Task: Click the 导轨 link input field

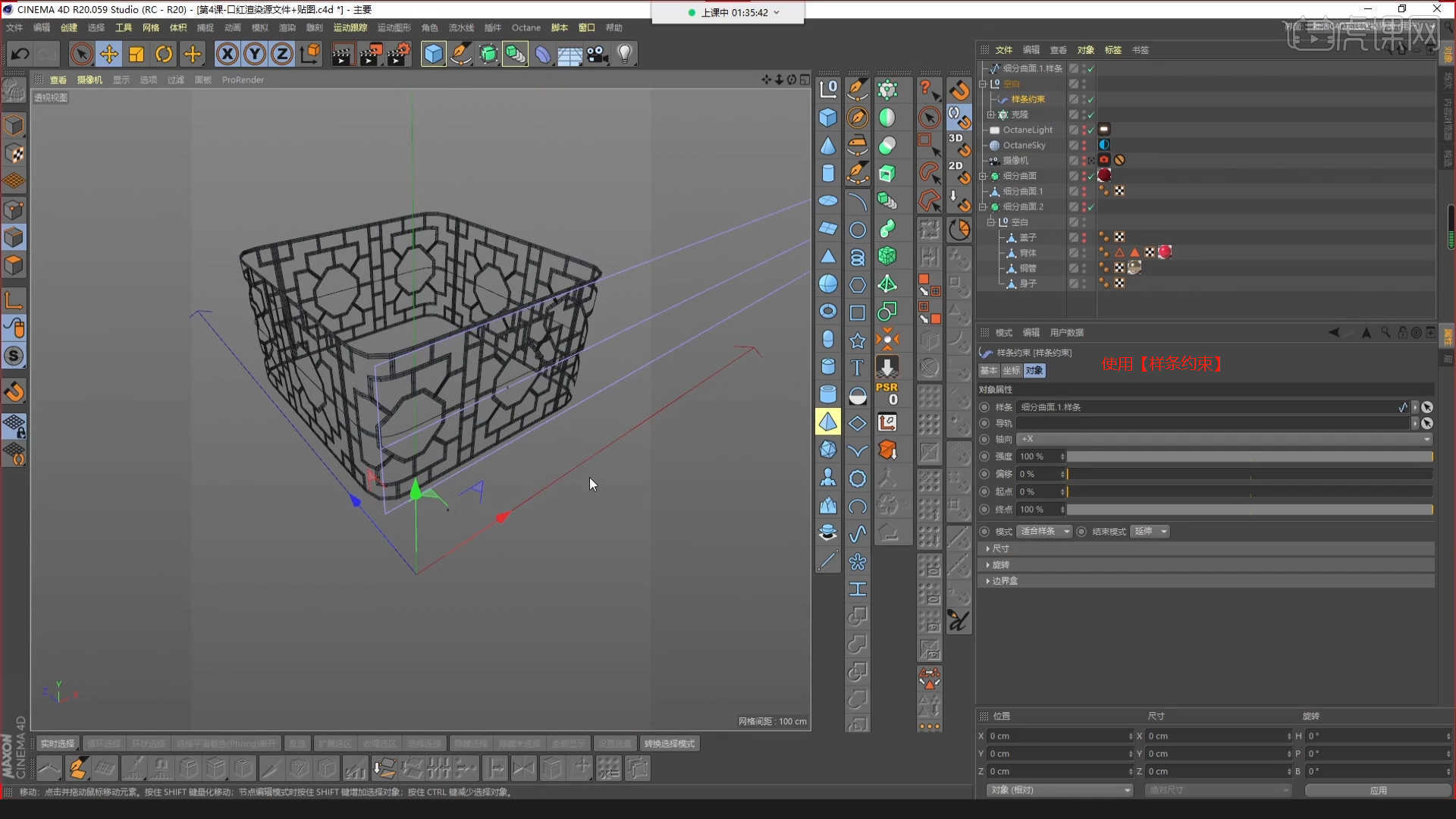Action: coord(1212,423)
